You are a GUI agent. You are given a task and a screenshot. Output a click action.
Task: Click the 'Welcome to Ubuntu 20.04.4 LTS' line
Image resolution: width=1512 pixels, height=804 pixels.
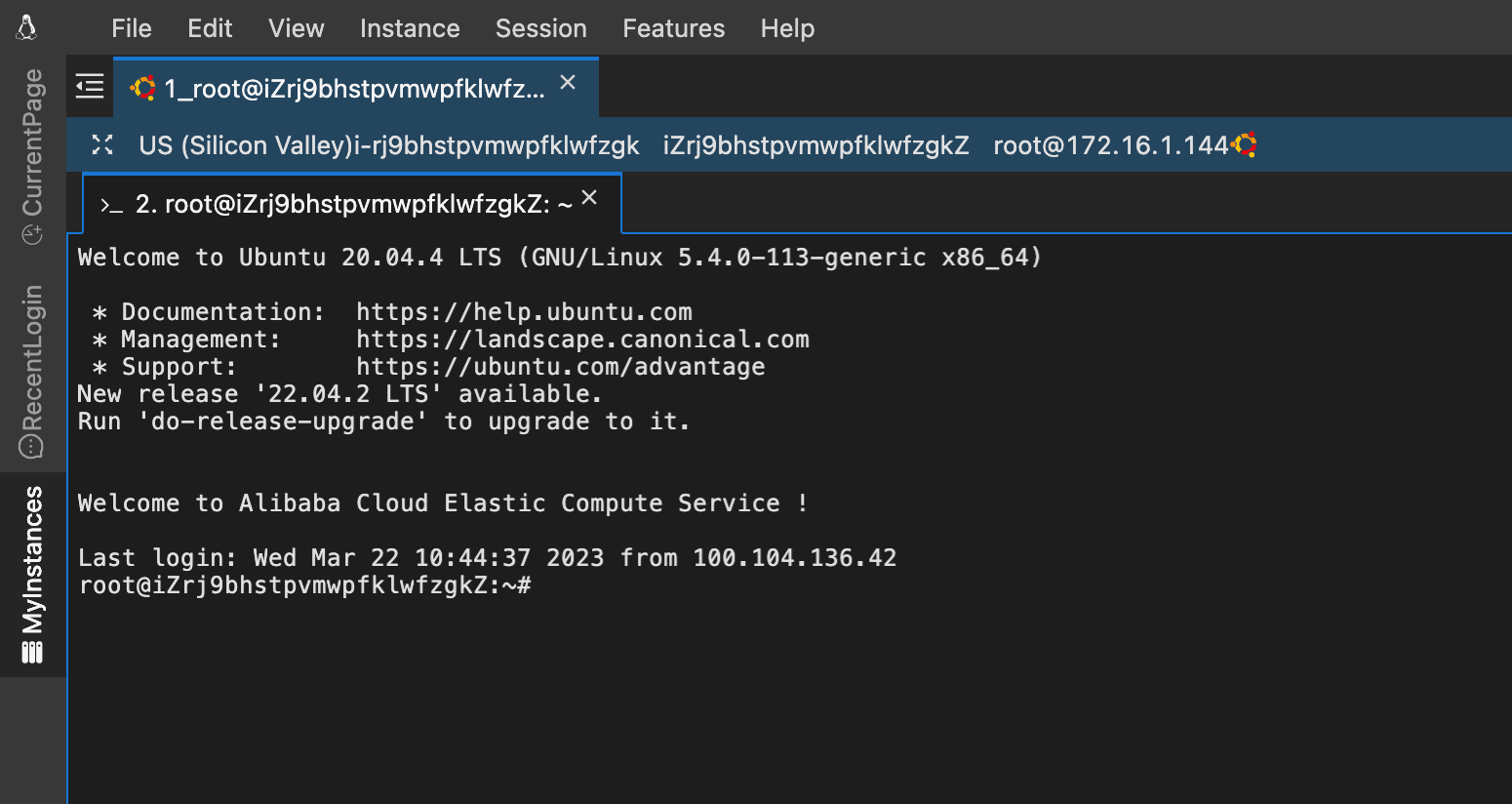(x=560, y=258)
